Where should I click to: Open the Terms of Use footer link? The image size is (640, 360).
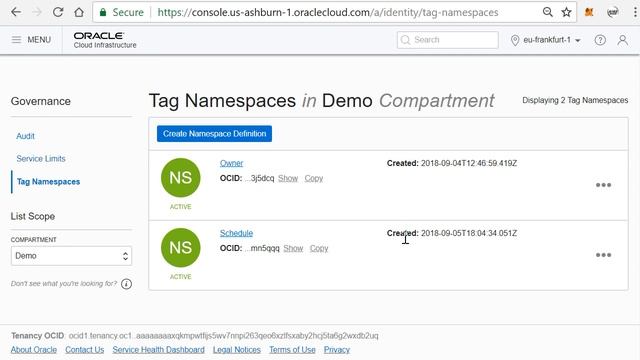[292, 350]
